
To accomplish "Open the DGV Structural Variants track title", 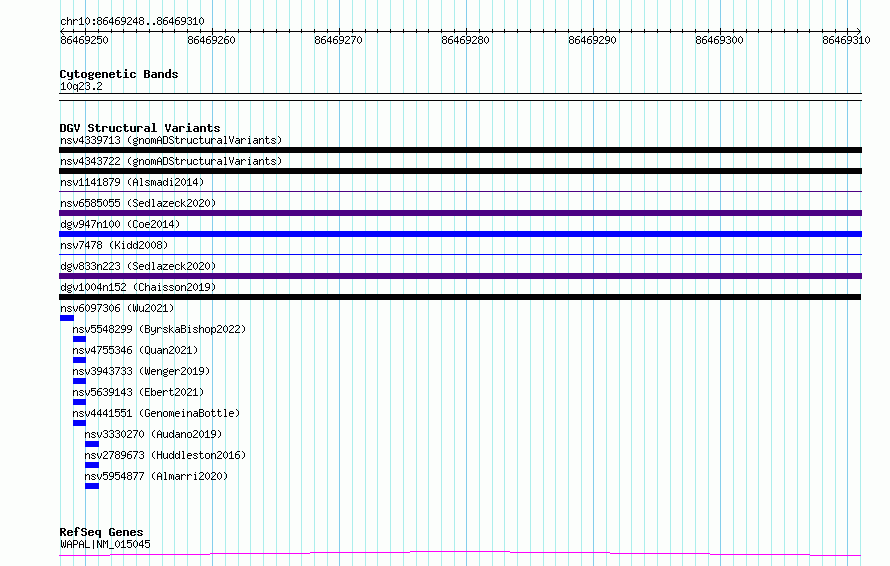I will click(140, 128).
